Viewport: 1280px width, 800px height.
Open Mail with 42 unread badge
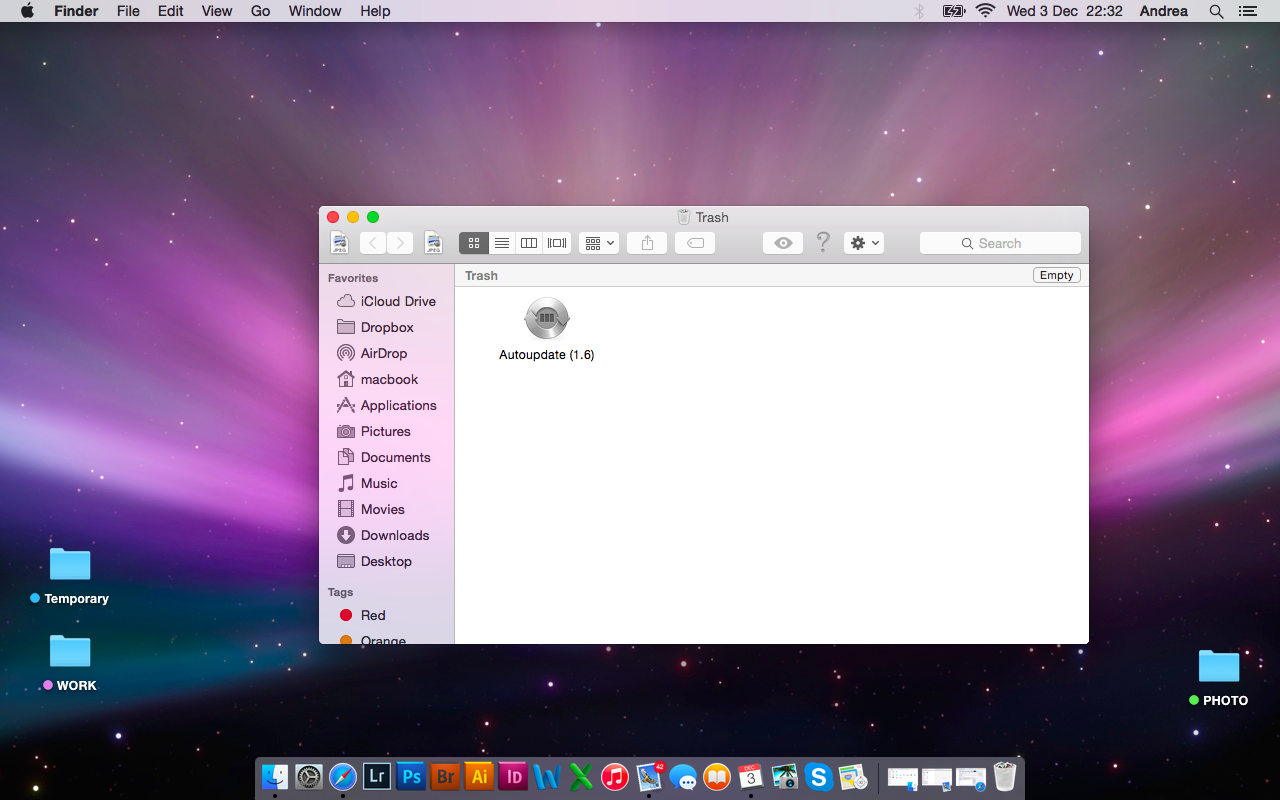(x=649, y=776)
